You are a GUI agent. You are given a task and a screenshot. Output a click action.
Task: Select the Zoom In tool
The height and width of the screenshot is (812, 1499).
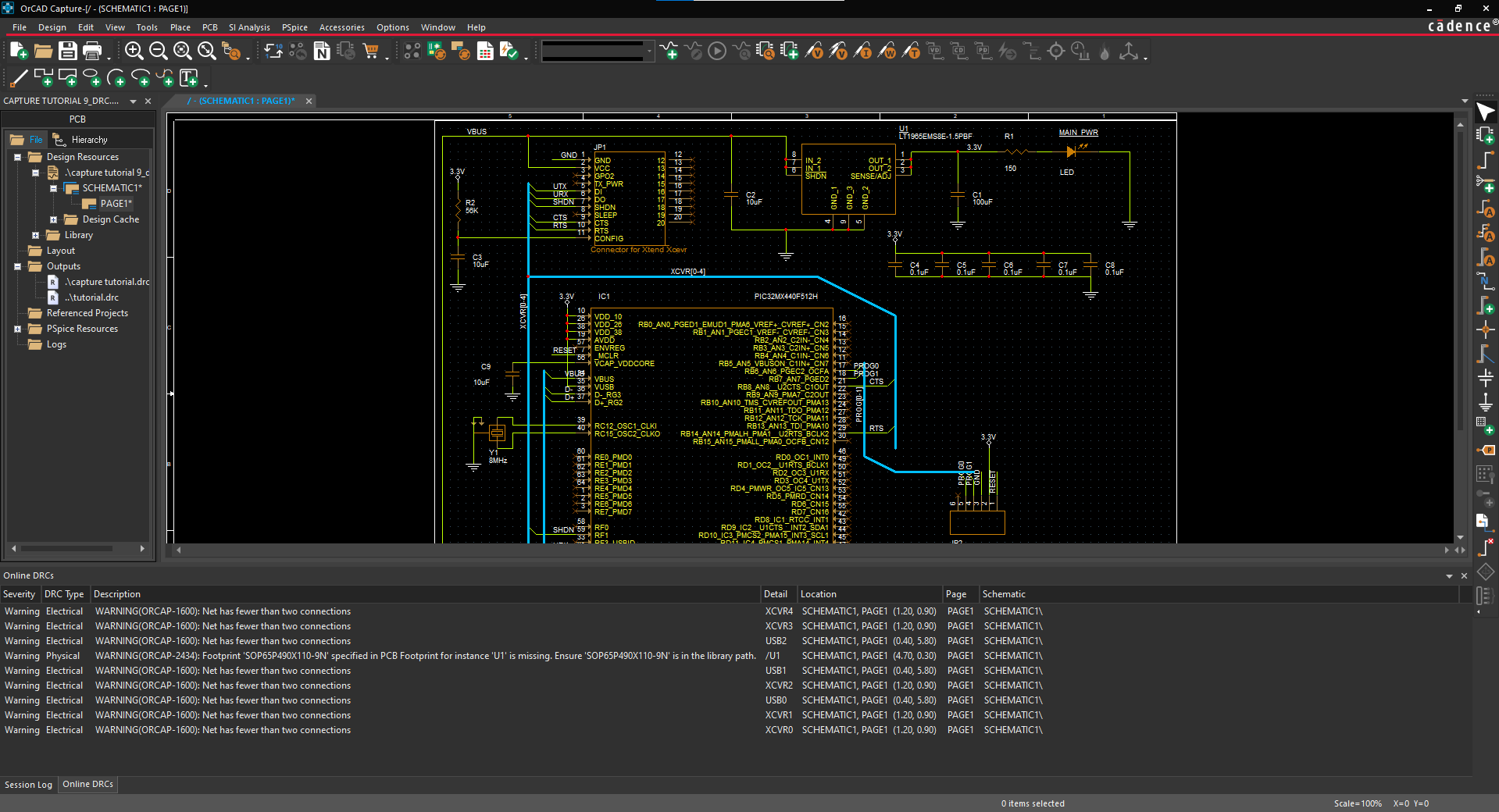click(134, 51)
